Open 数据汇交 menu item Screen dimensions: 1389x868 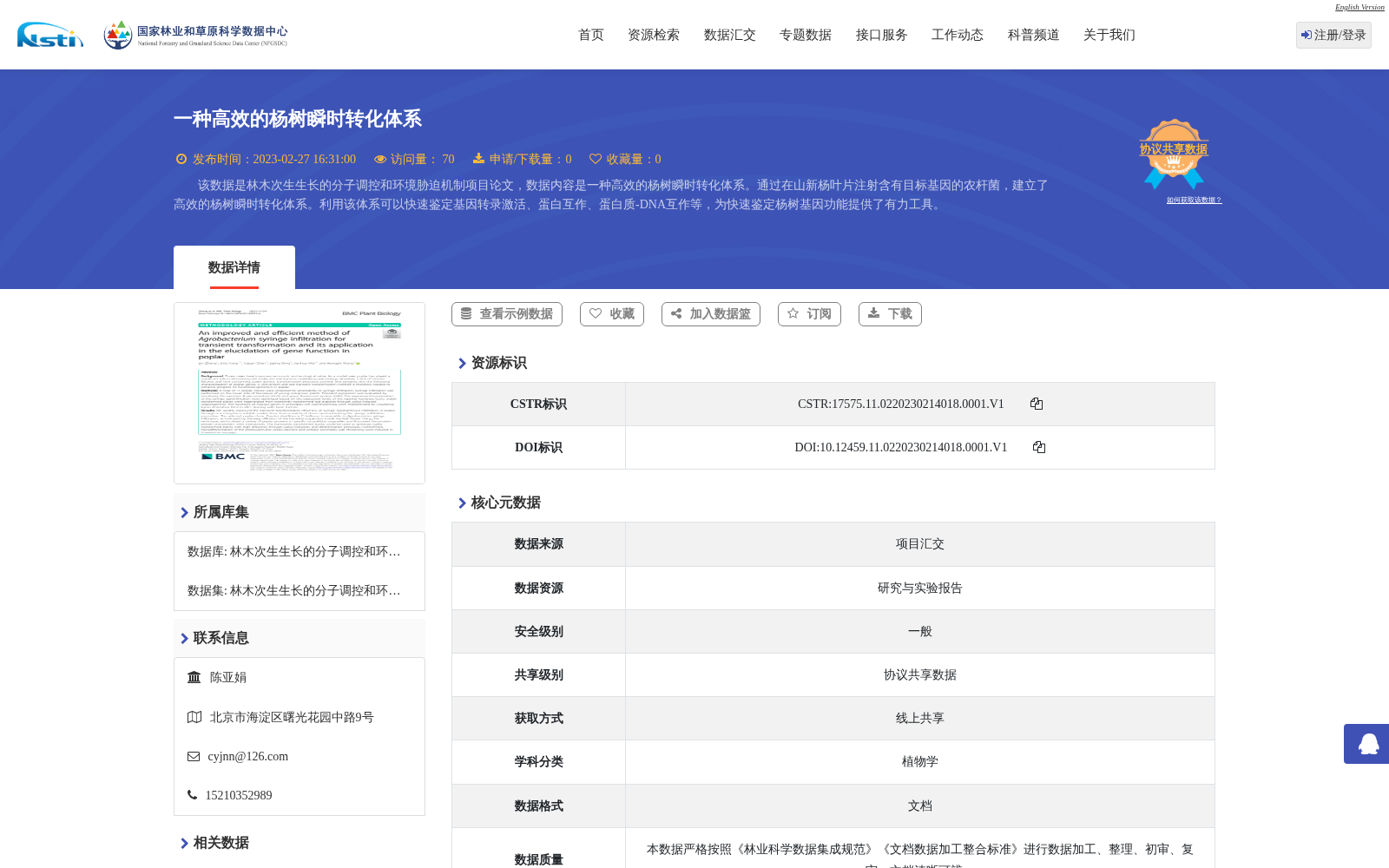click(x=730, y=35)
